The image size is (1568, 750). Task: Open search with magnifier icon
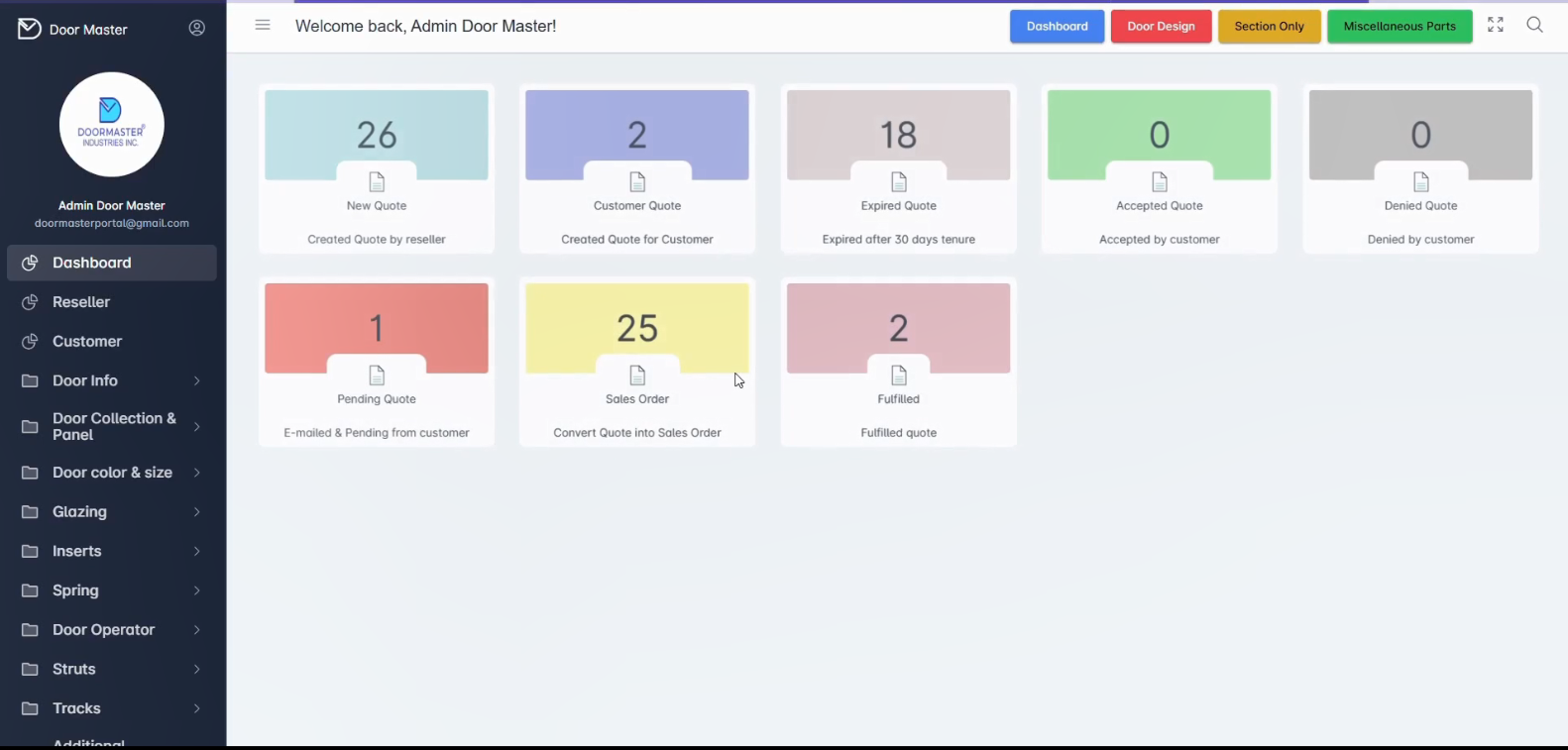[1534, 26]
